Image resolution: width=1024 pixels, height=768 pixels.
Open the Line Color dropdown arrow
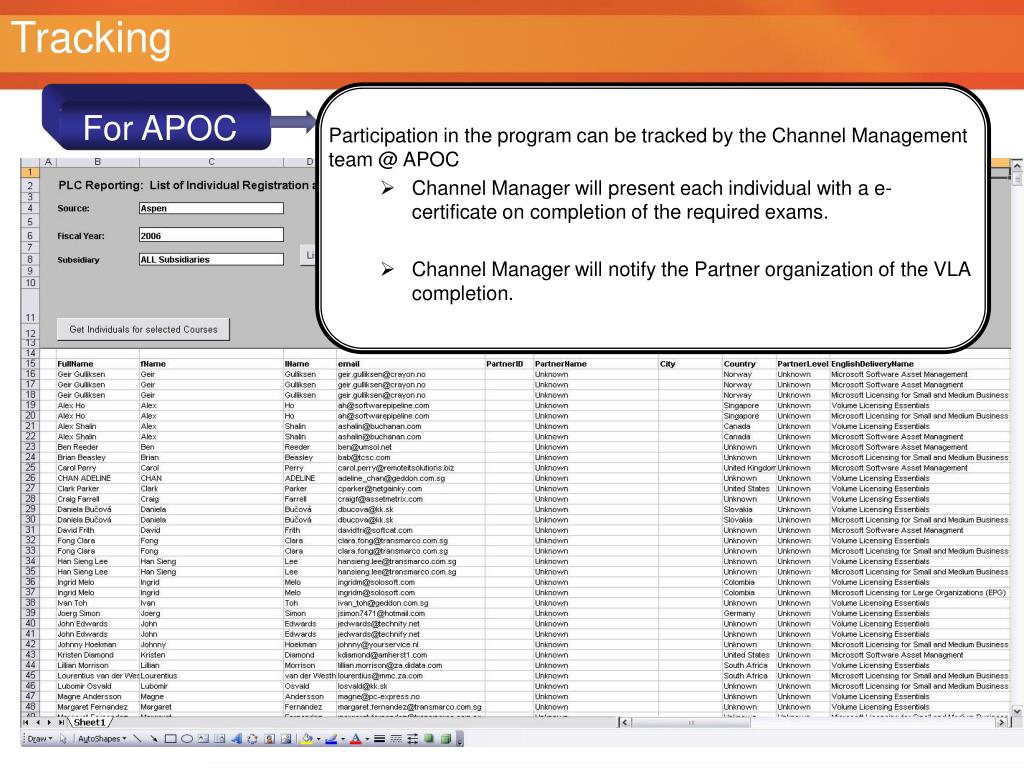[x=342, y=739]
